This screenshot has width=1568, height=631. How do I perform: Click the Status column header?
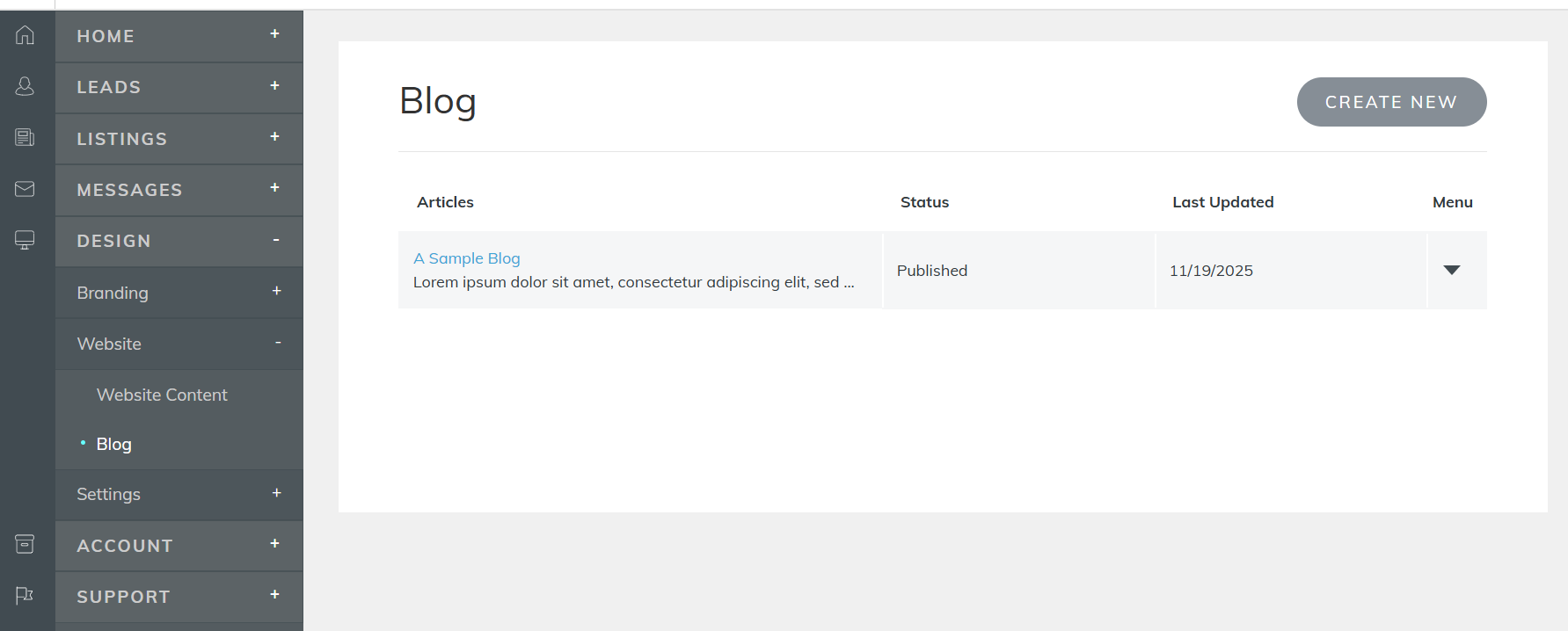[924, 202]
